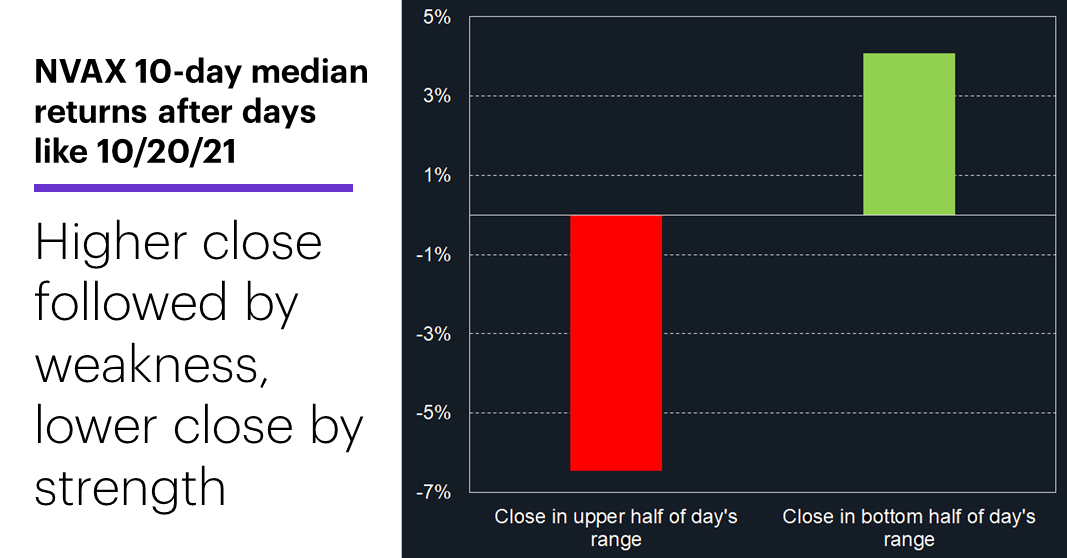Click the 'lower close by' text line
Viewport: 1067px width, 558px height.
199,427
